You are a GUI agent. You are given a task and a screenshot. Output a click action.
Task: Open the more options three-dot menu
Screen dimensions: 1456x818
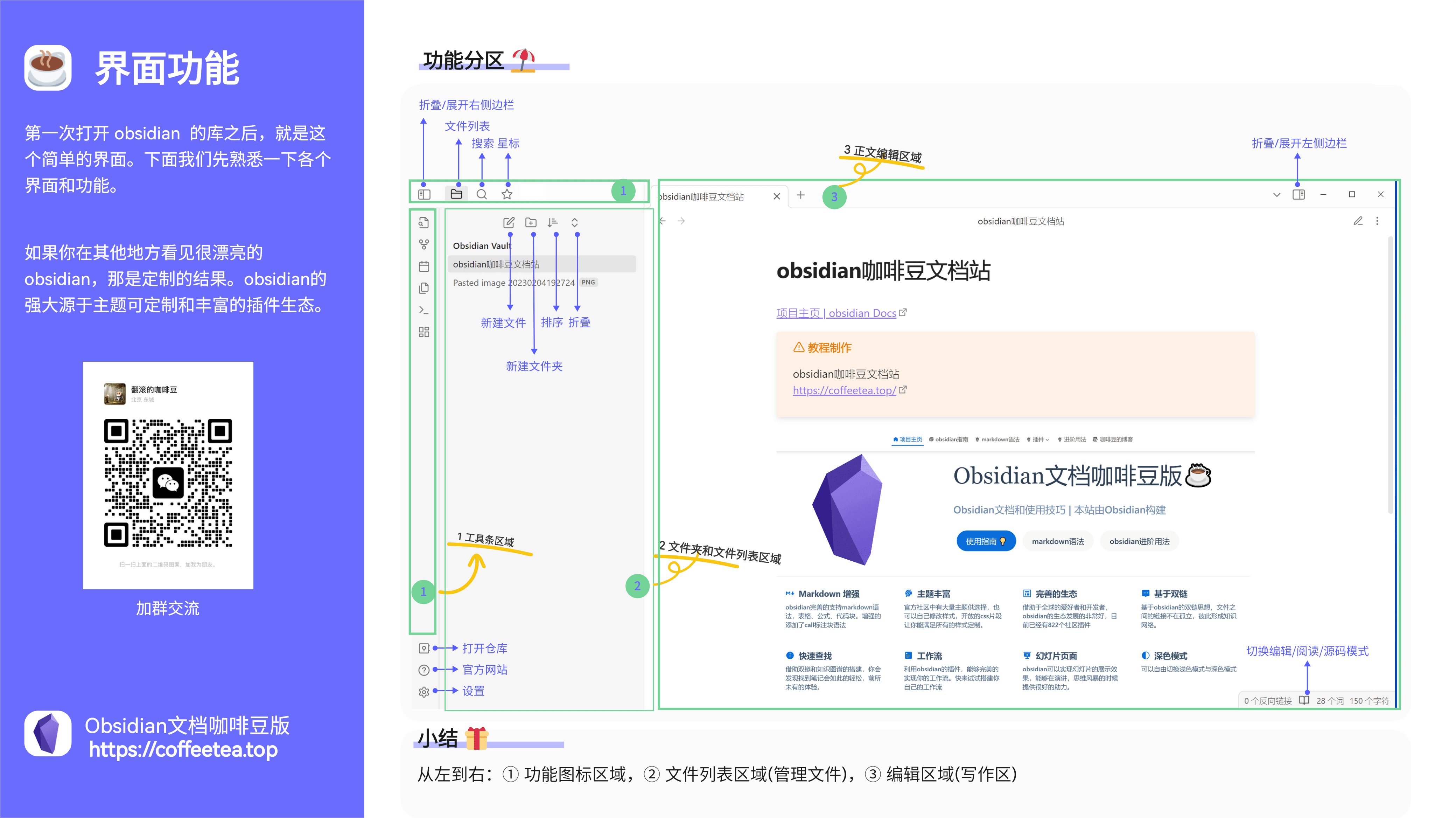pos(1378,221)
